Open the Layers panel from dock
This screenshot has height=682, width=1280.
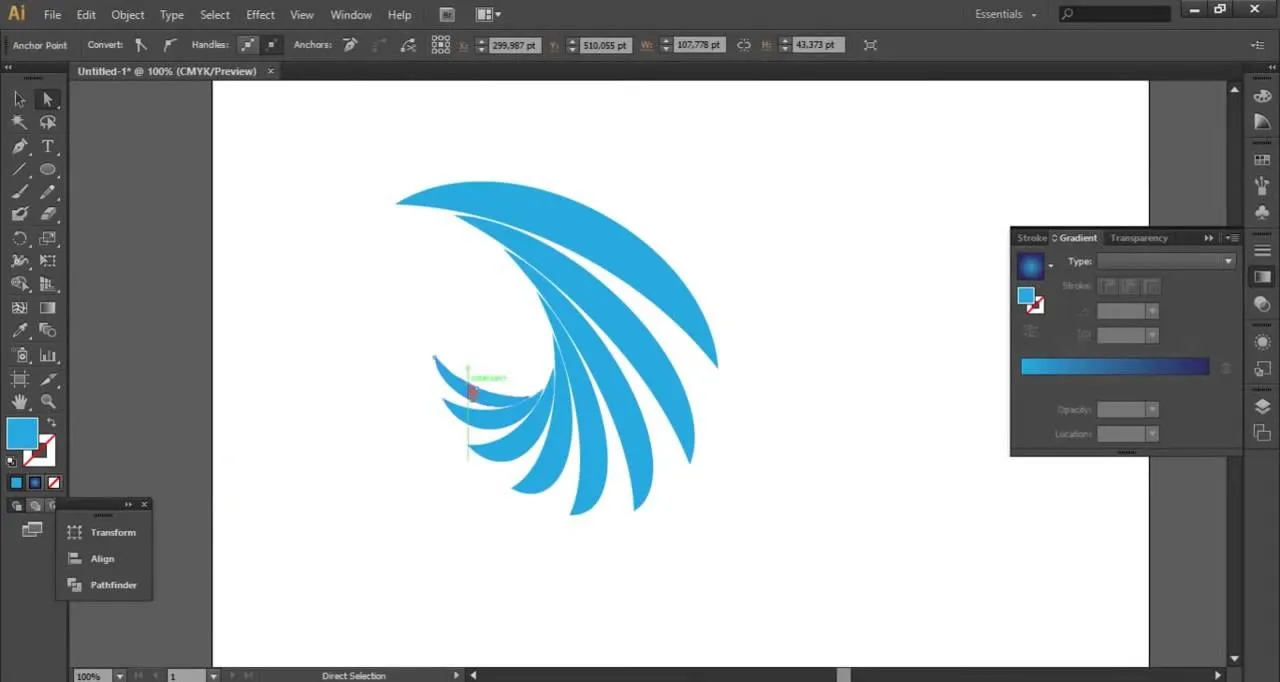pos(1262,406)
